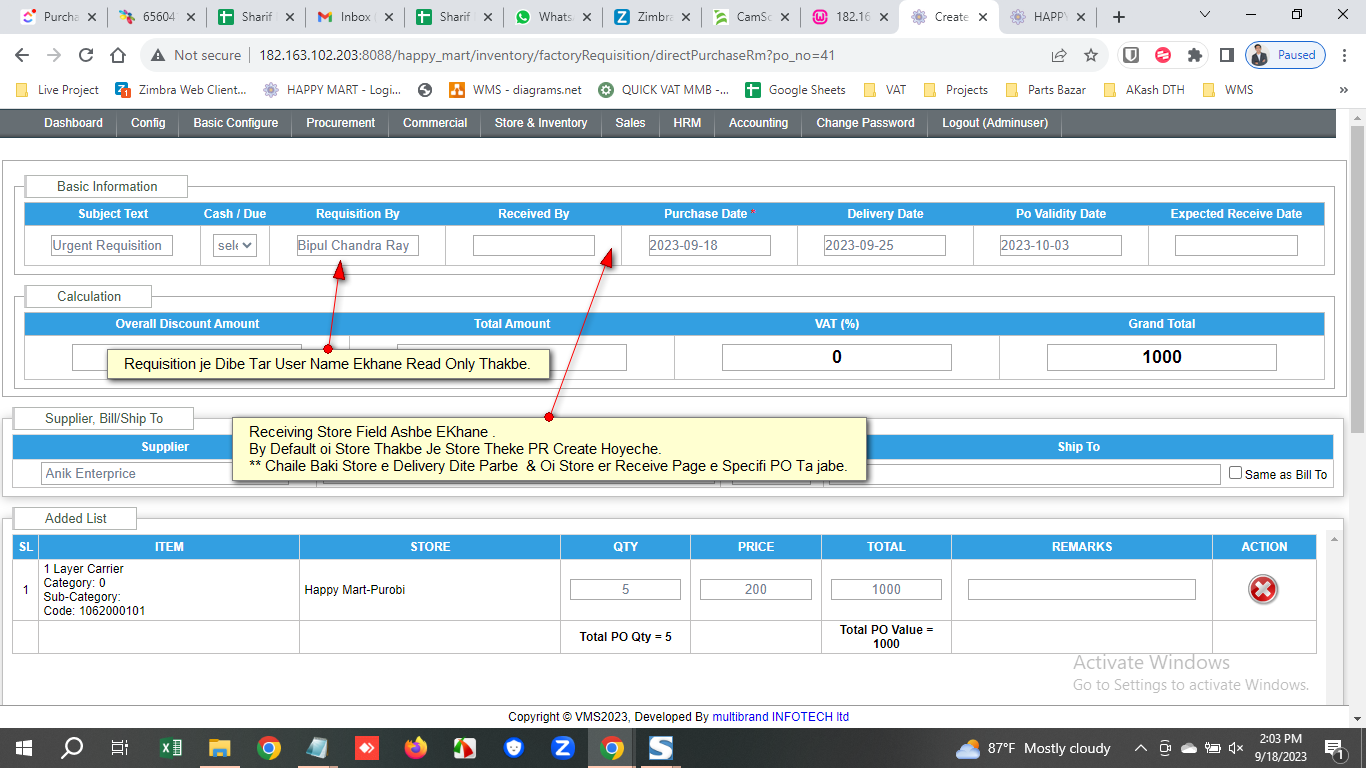The image size is (1366, 768).
Task: Click the VAT (%) input field
Action: (x=837, y=357)
